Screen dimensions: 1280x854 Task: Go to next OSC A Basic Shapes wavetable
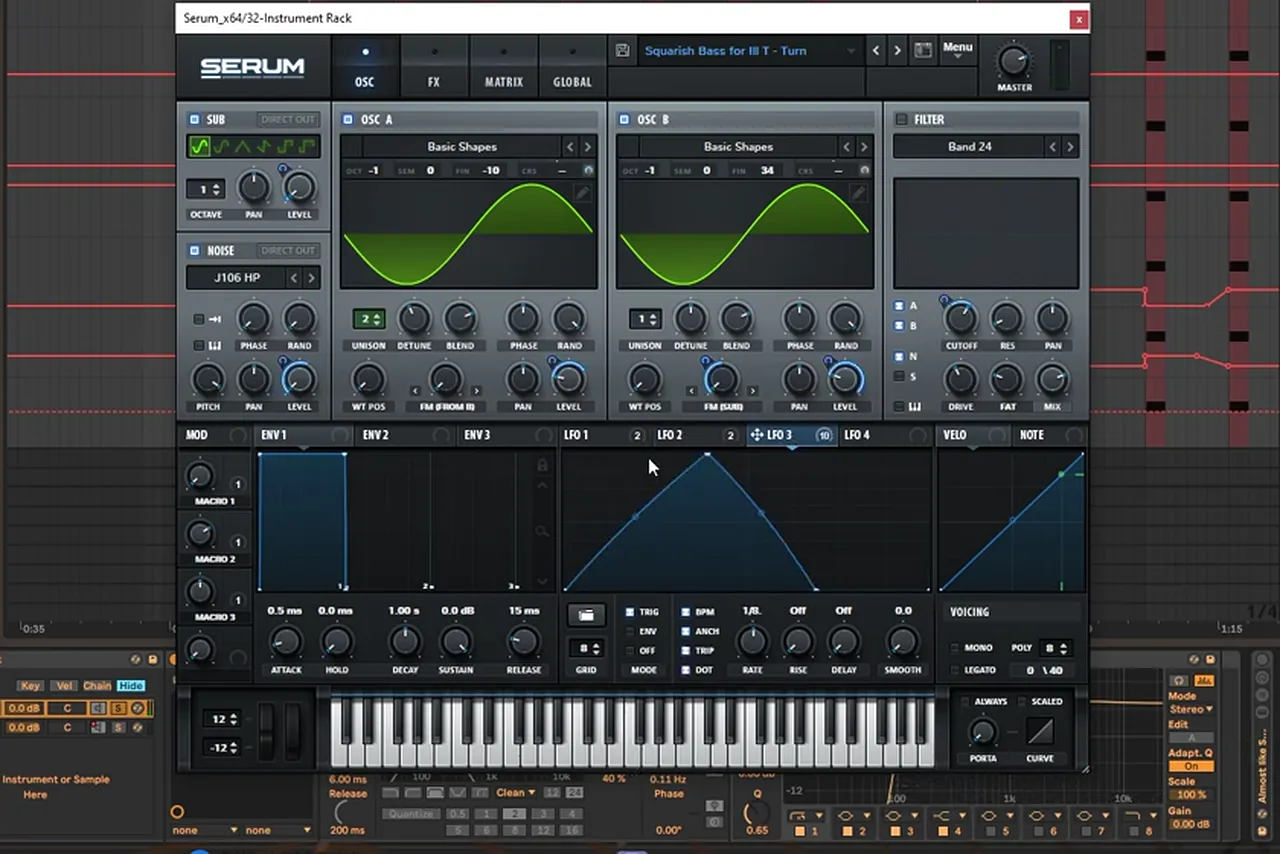click(588, 147)
